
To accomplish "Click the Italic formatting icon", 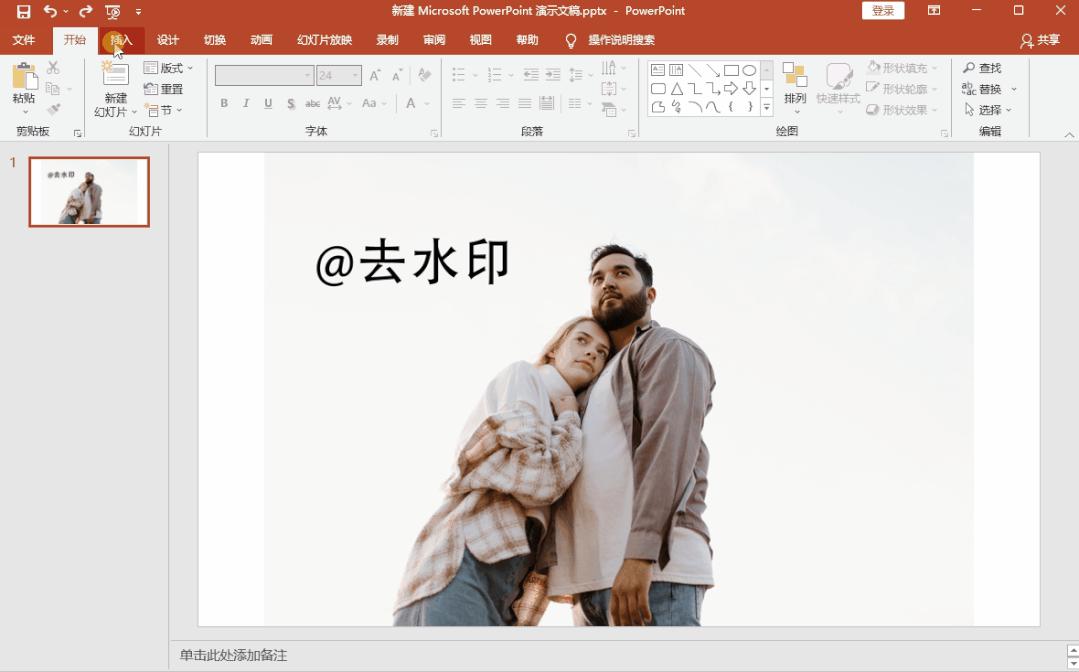I will [246, 103].
